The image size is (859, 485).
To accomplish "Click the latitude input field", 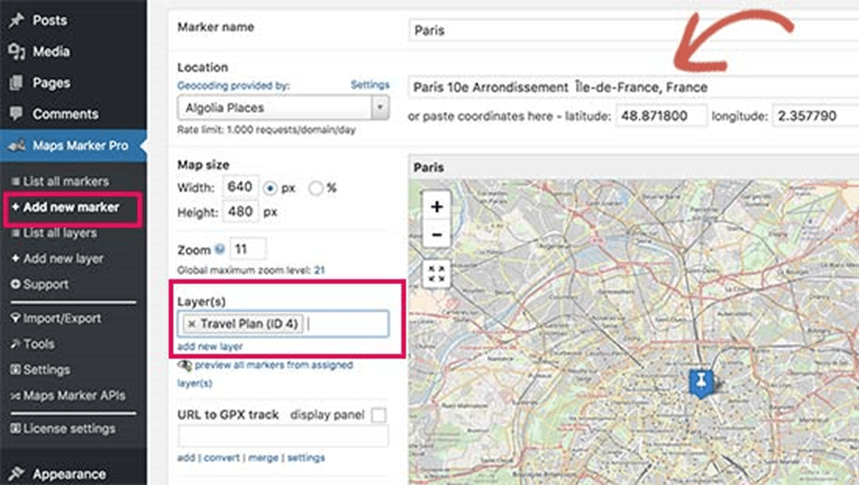I will [x=661, y=116].
